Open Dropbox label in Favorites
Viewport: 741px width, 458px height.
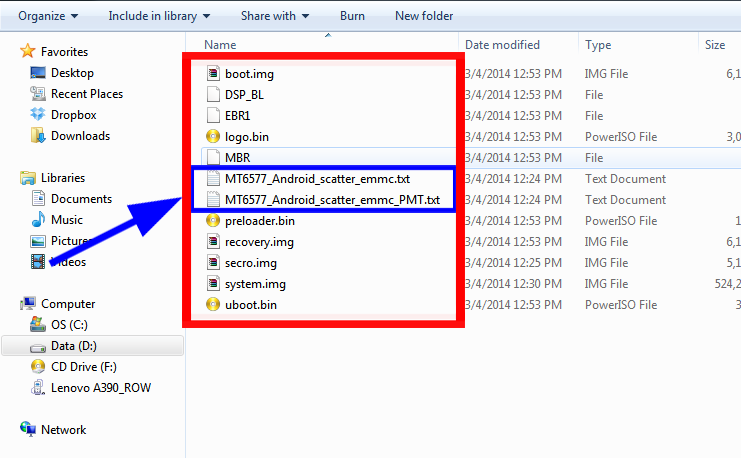pos(74,115)
